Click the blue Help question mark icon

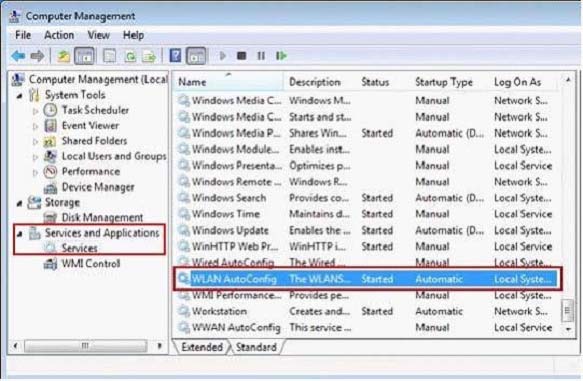pos(175,56)
